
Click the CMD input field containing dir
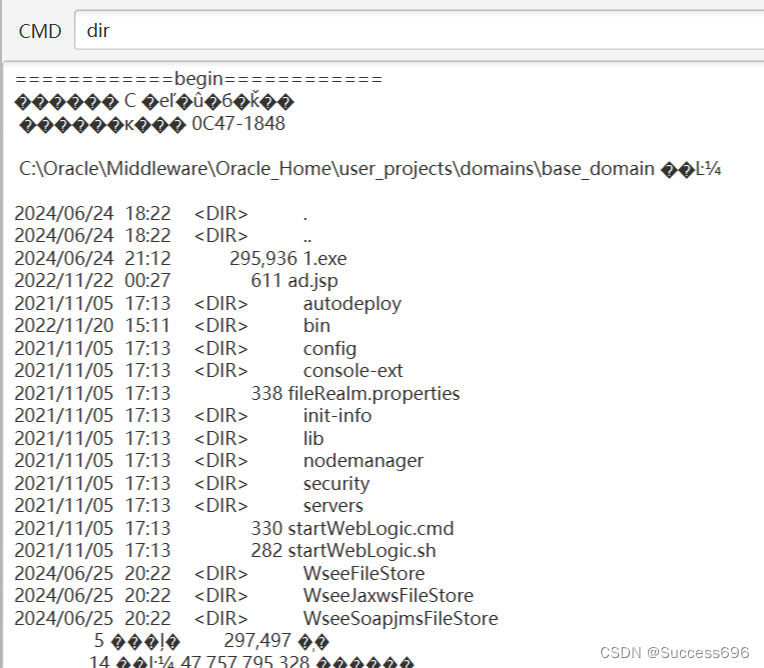[419, 30]
